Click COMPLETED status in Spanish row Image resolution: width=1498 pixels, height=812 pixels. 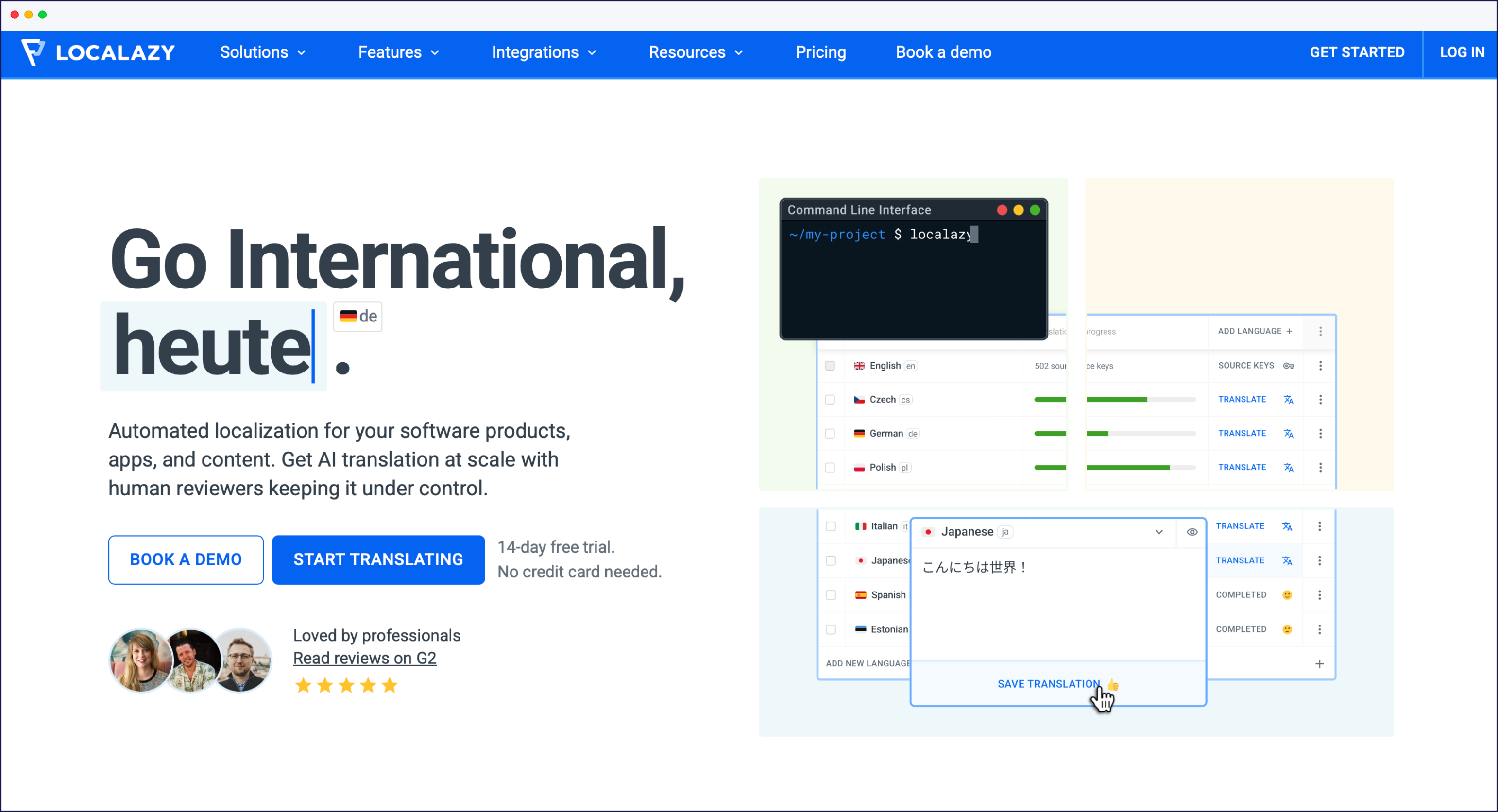pos(1241,595)
